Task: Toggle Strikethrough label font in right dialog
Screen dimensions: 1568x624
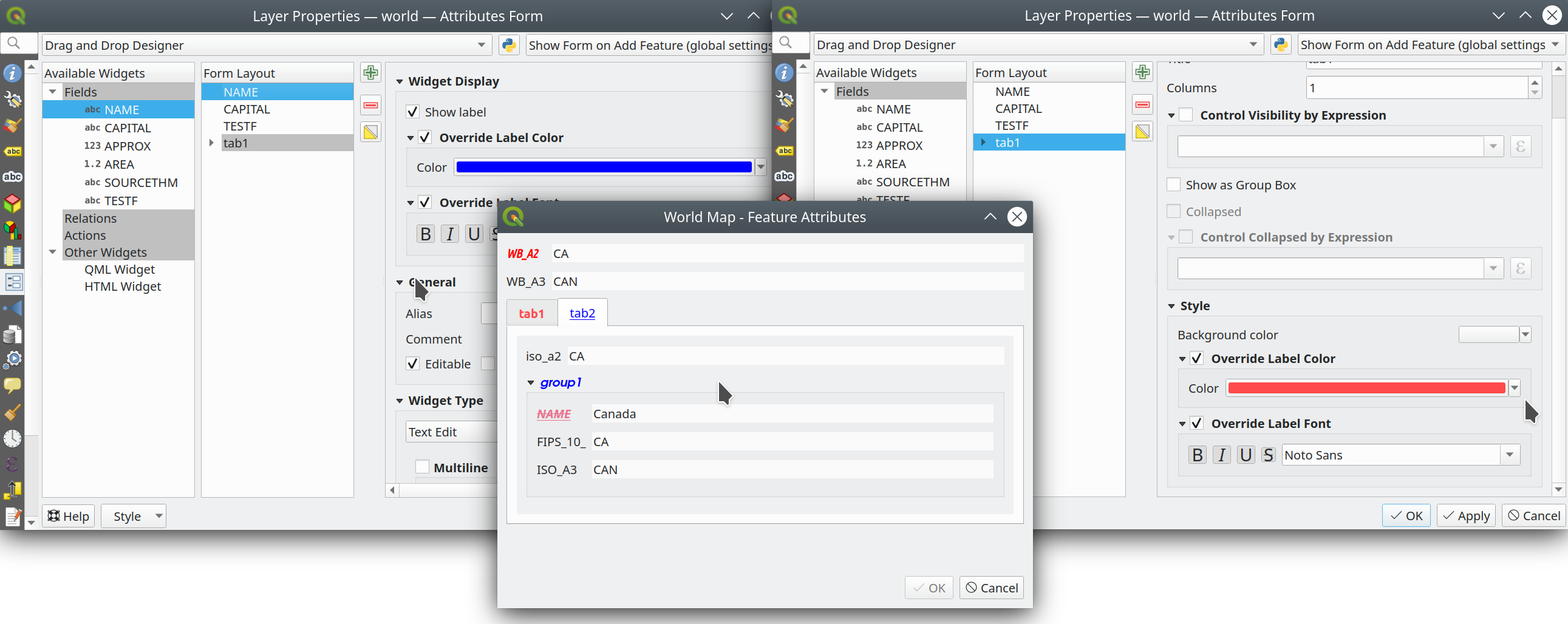Action: pyautogui.click(x=1268, y=455)
